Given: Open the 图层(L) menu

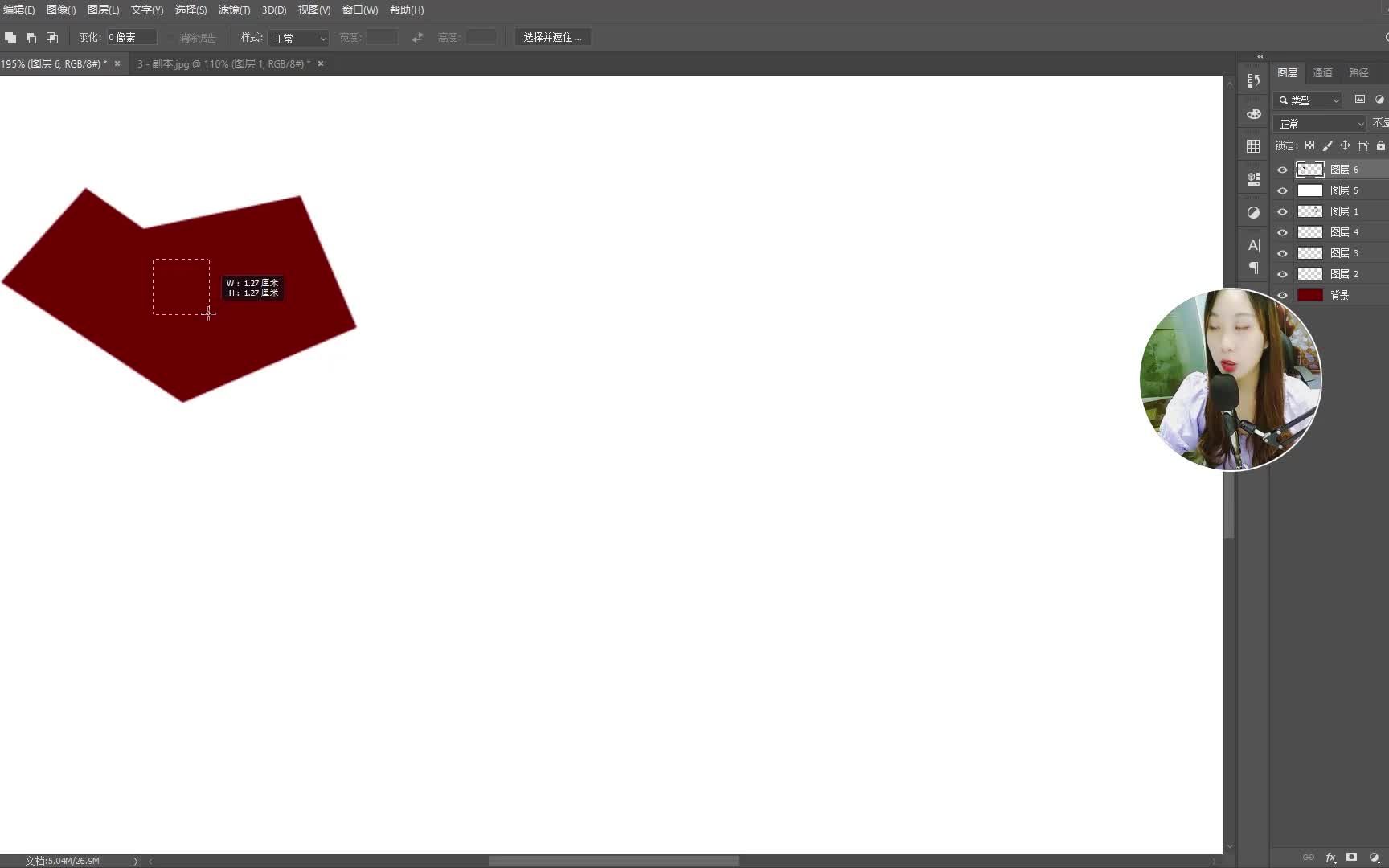Looking at the screenshot, I should [103, 10].
